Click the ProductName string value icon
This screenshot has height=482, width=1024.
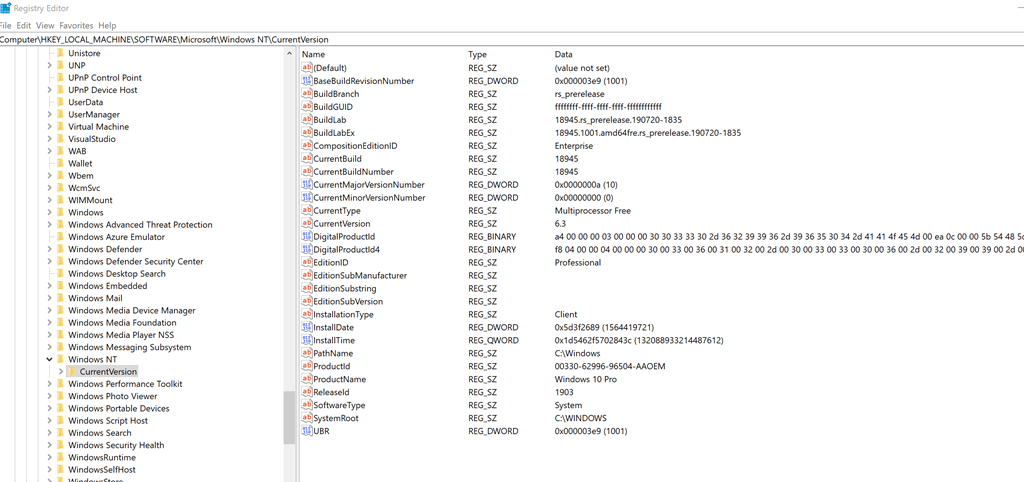[307, 379]
